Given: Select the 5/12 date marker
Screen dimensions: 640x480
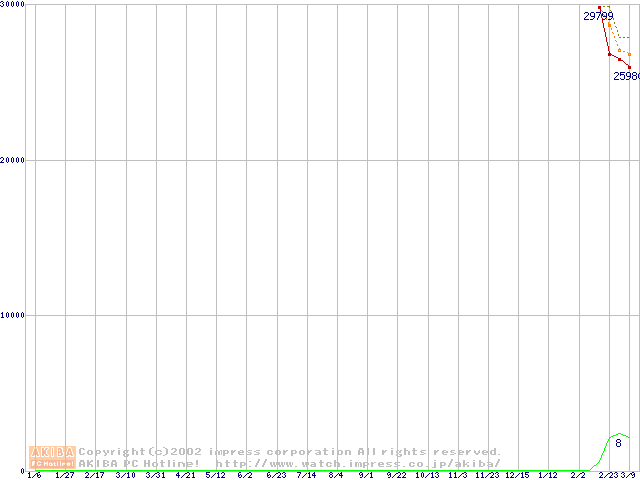Looking at the screenshot, I should pyautogui.click(x=215, y=475).
